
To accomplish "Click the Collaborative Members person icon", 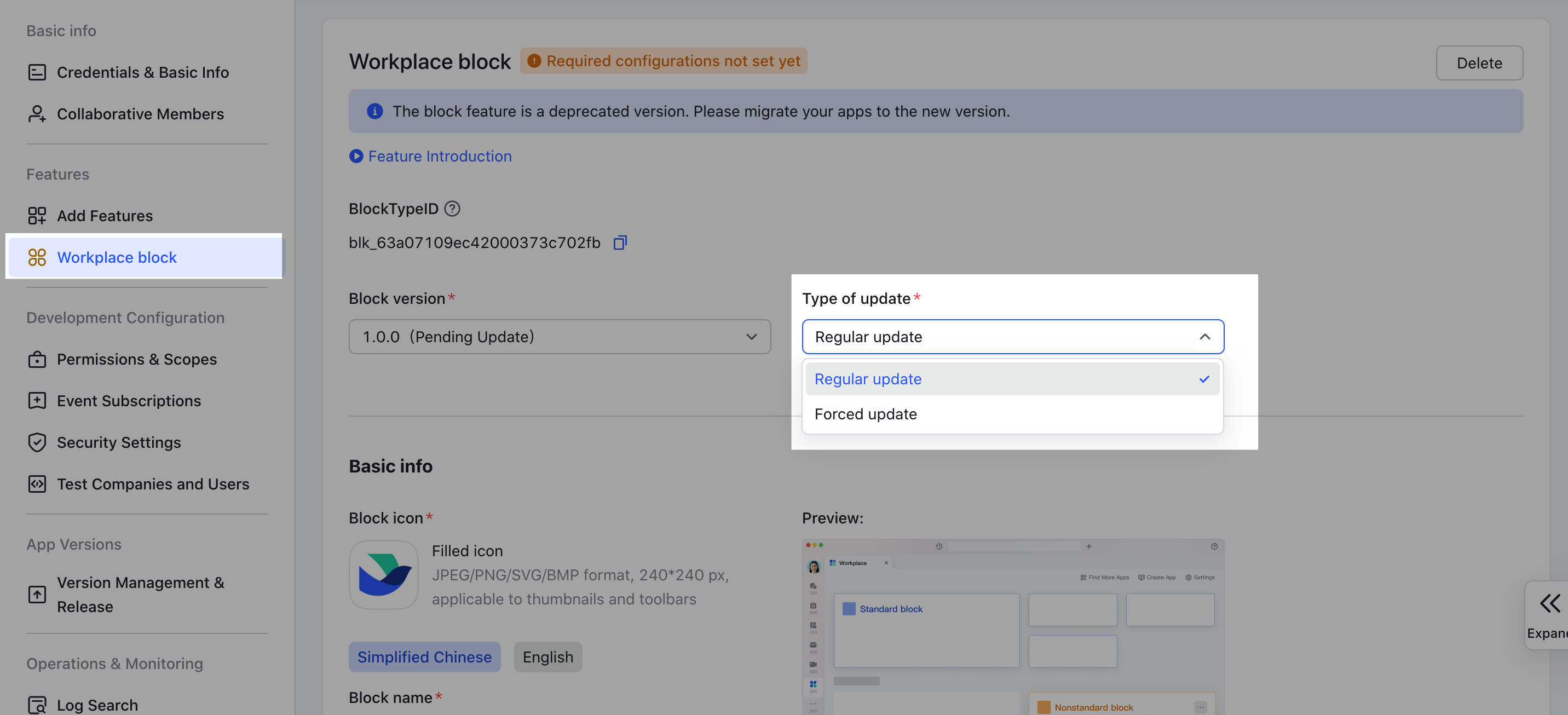I will pyautogui.click(x=37, y=114).
